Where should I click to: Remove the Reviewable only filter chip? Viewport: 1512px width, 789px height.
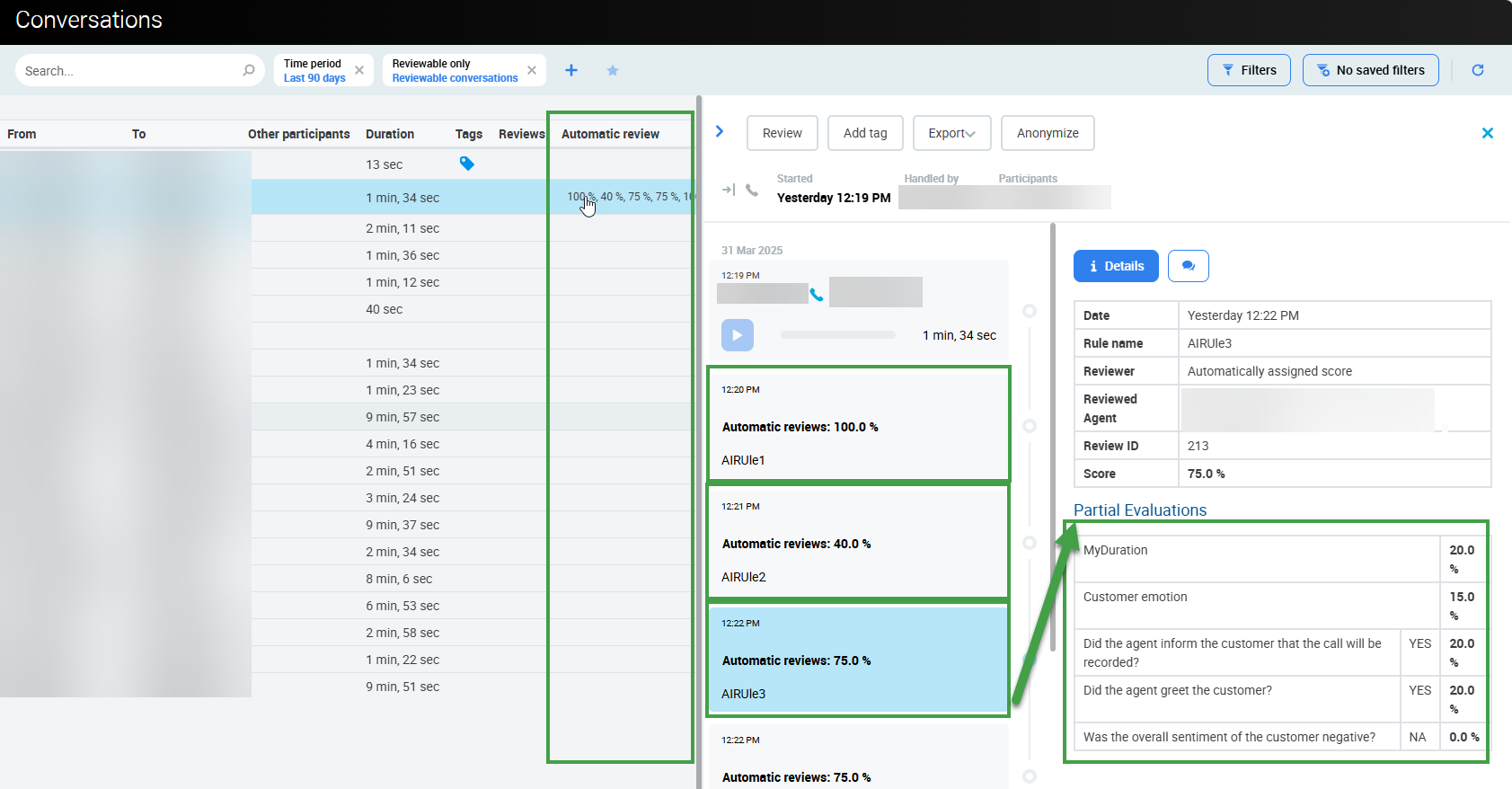click(532, 70)
